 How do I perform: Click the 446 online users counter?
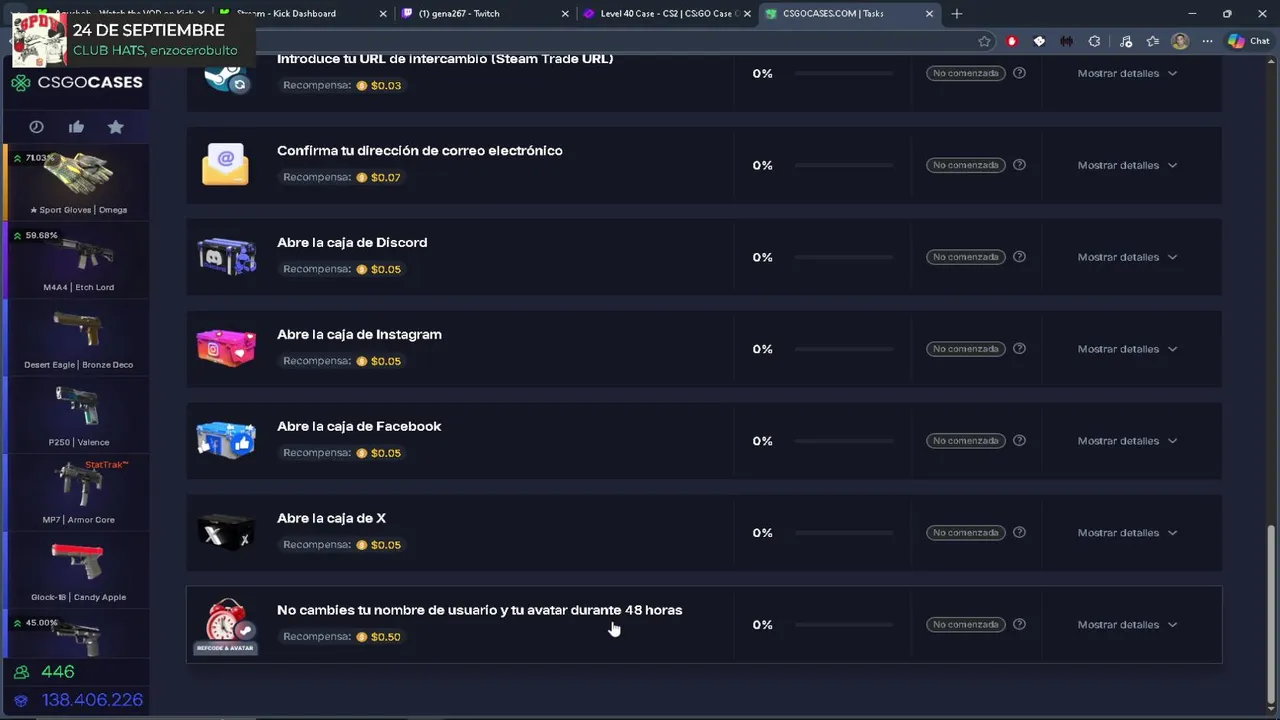click(46, 672)
